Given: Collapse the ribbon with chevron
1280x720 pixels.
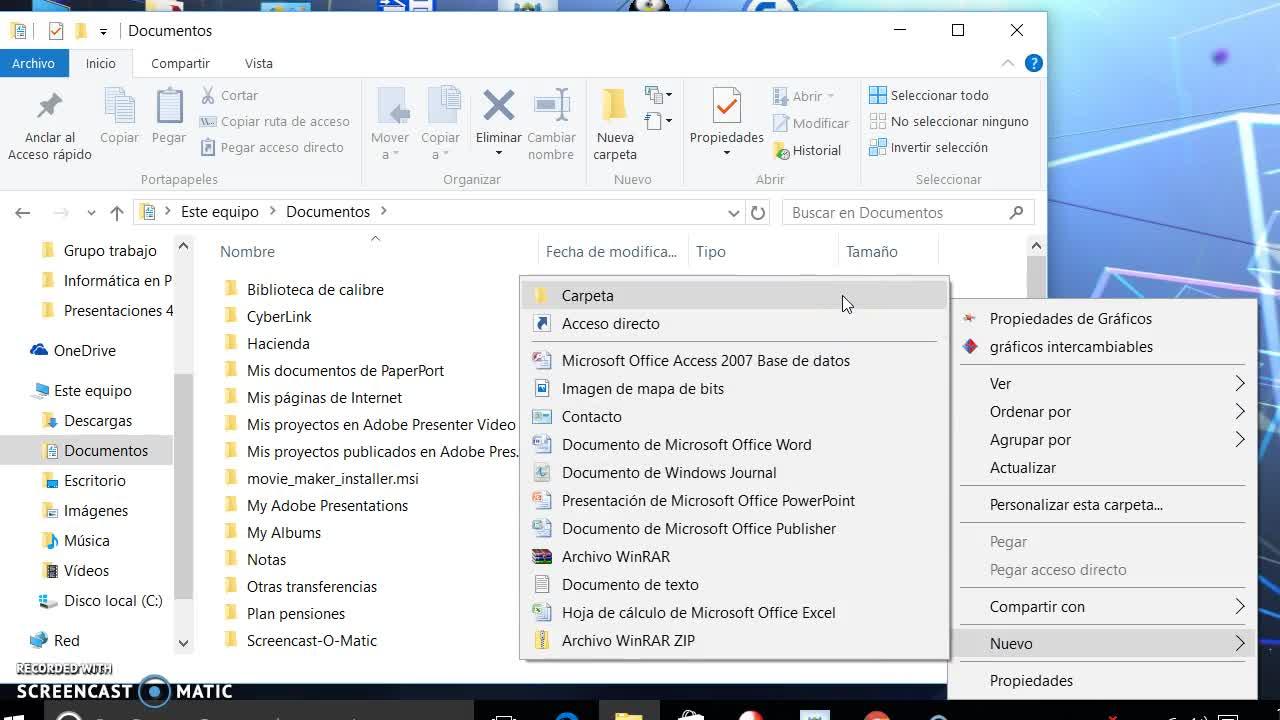Looking at the screenshot, I should pyautogui.click(x=1008, y=63).
